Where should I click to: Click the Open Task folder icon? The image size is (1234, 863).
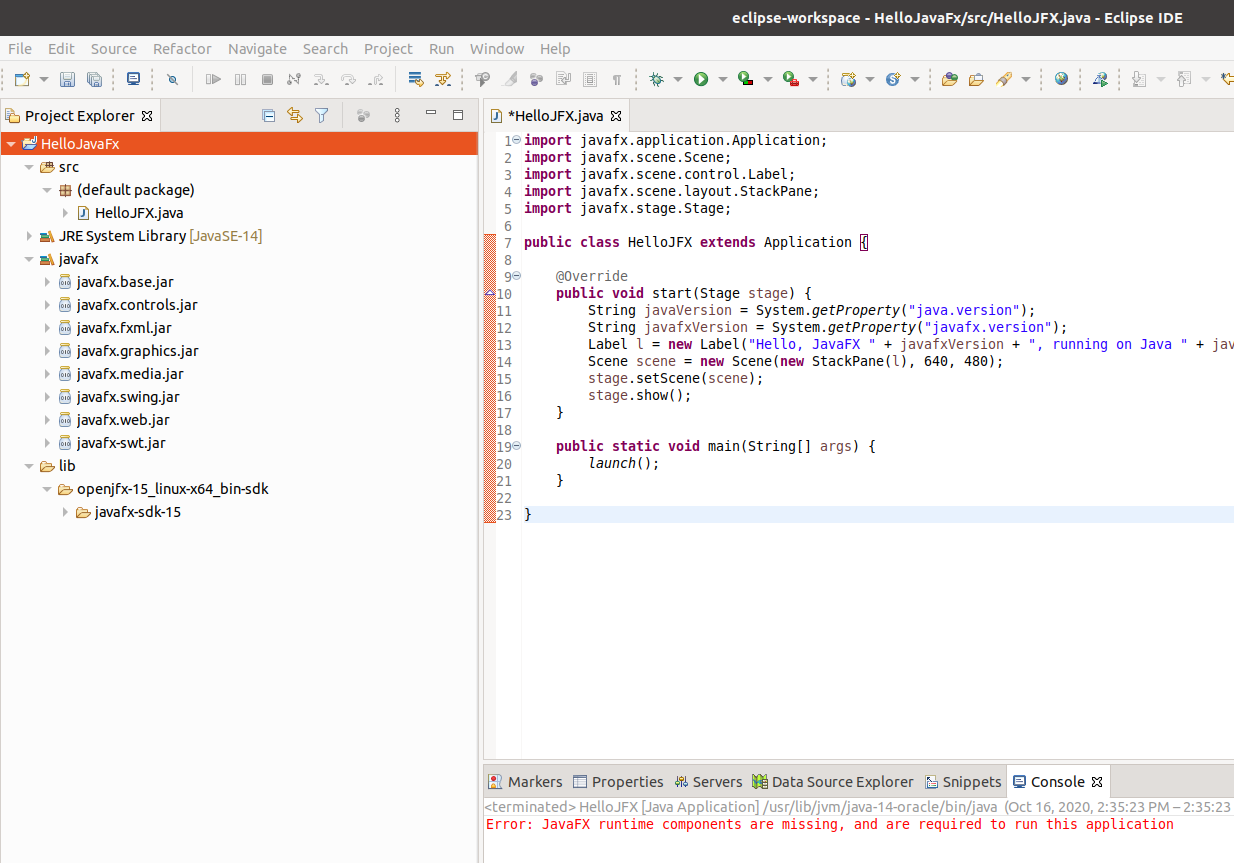[976, 79]
